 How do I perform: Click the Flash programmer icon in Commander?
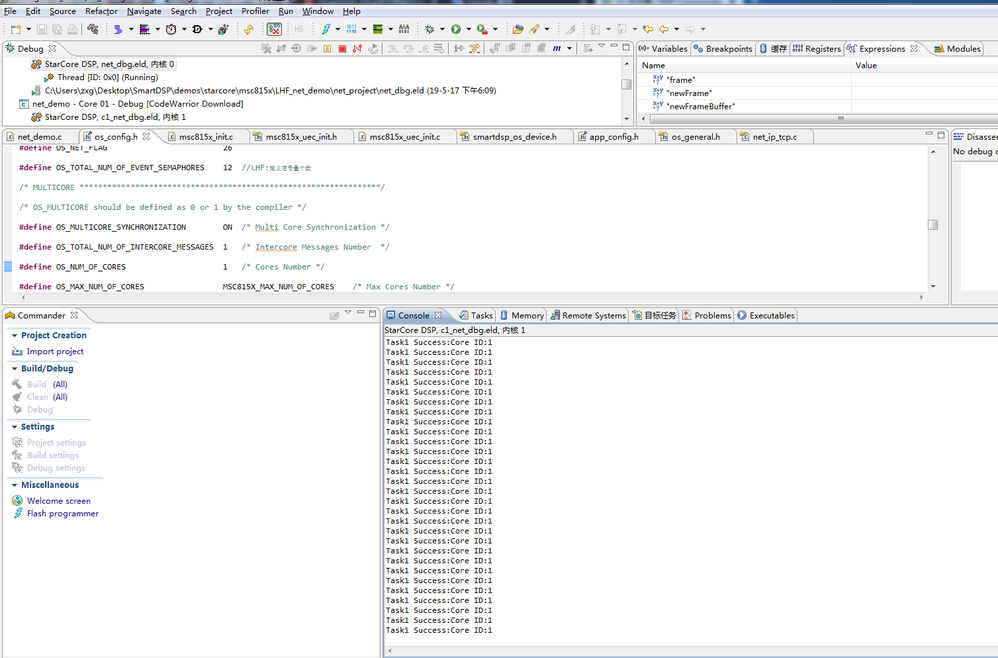tap(17, 514)
